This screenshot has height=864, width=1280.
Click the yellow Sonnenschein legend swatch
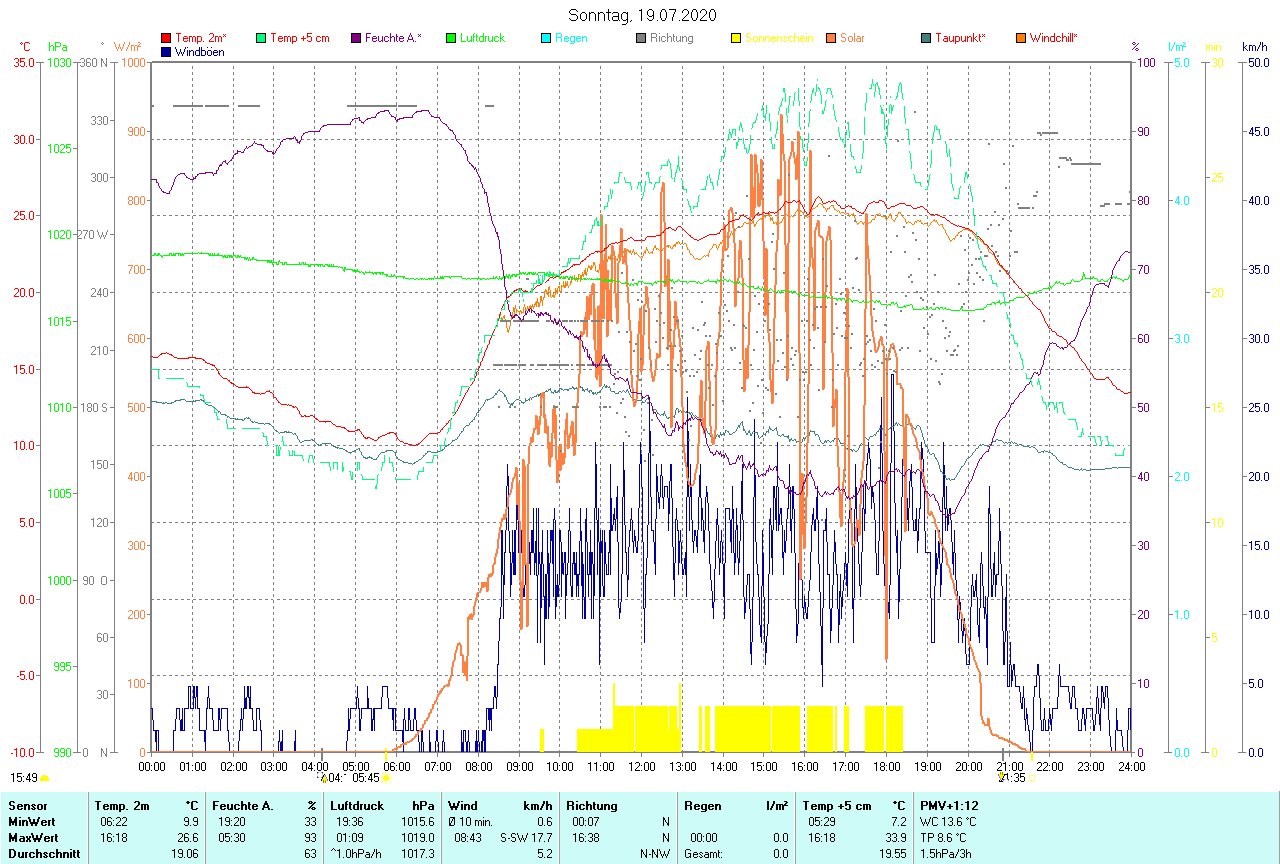point(736,38)
